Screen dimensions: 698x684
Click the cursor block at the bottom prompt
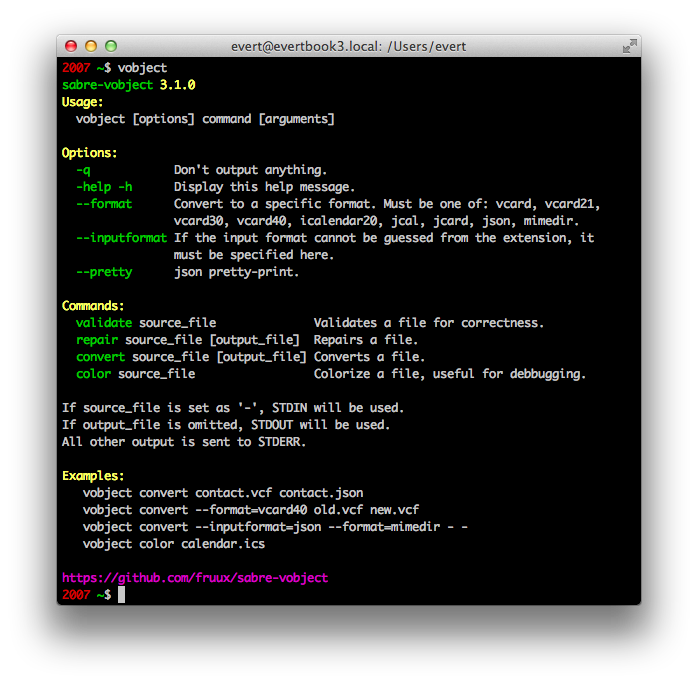pyautogui.click(x=122, y=595)
